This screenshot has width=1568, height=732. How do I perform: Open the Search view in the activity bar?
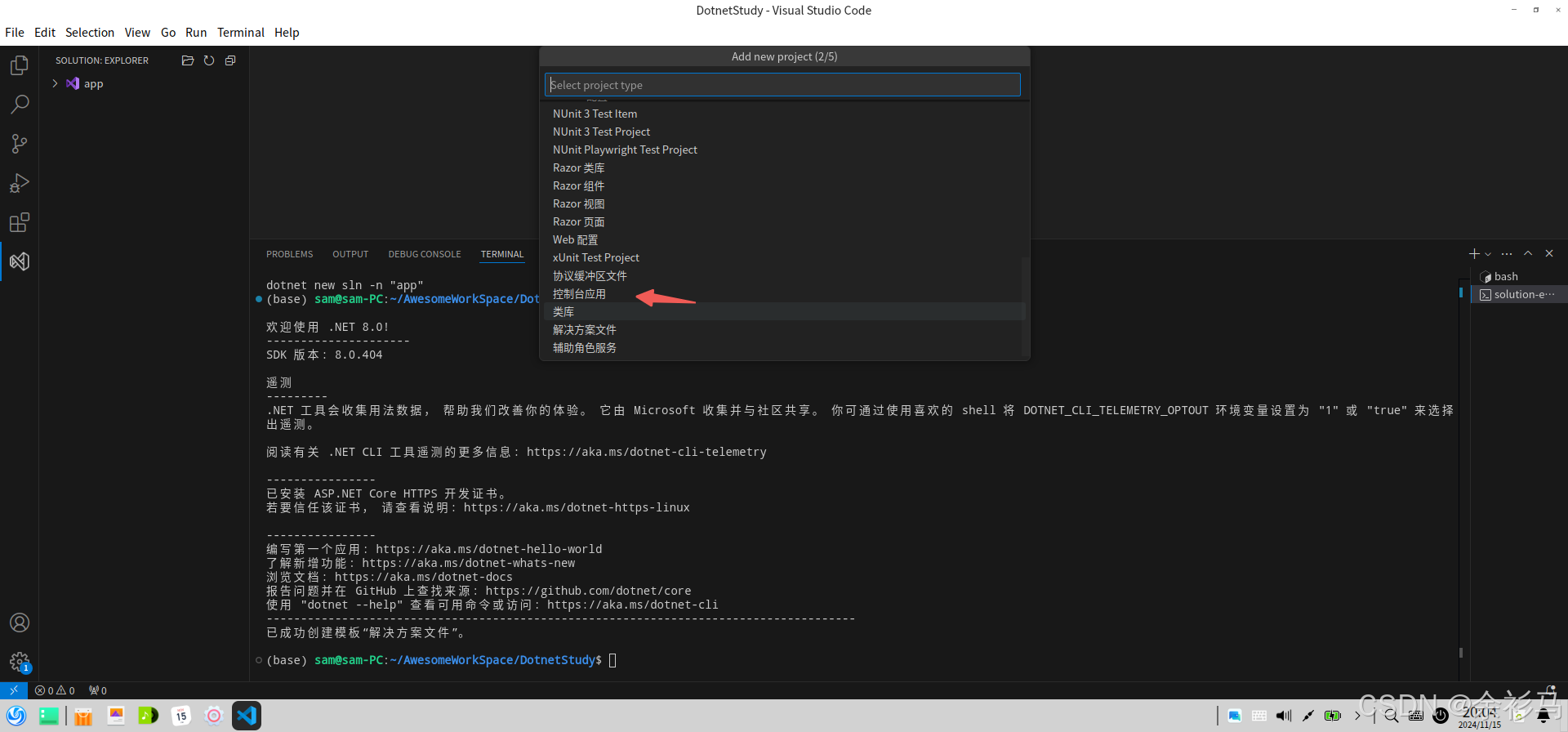(x=20, y=105)
